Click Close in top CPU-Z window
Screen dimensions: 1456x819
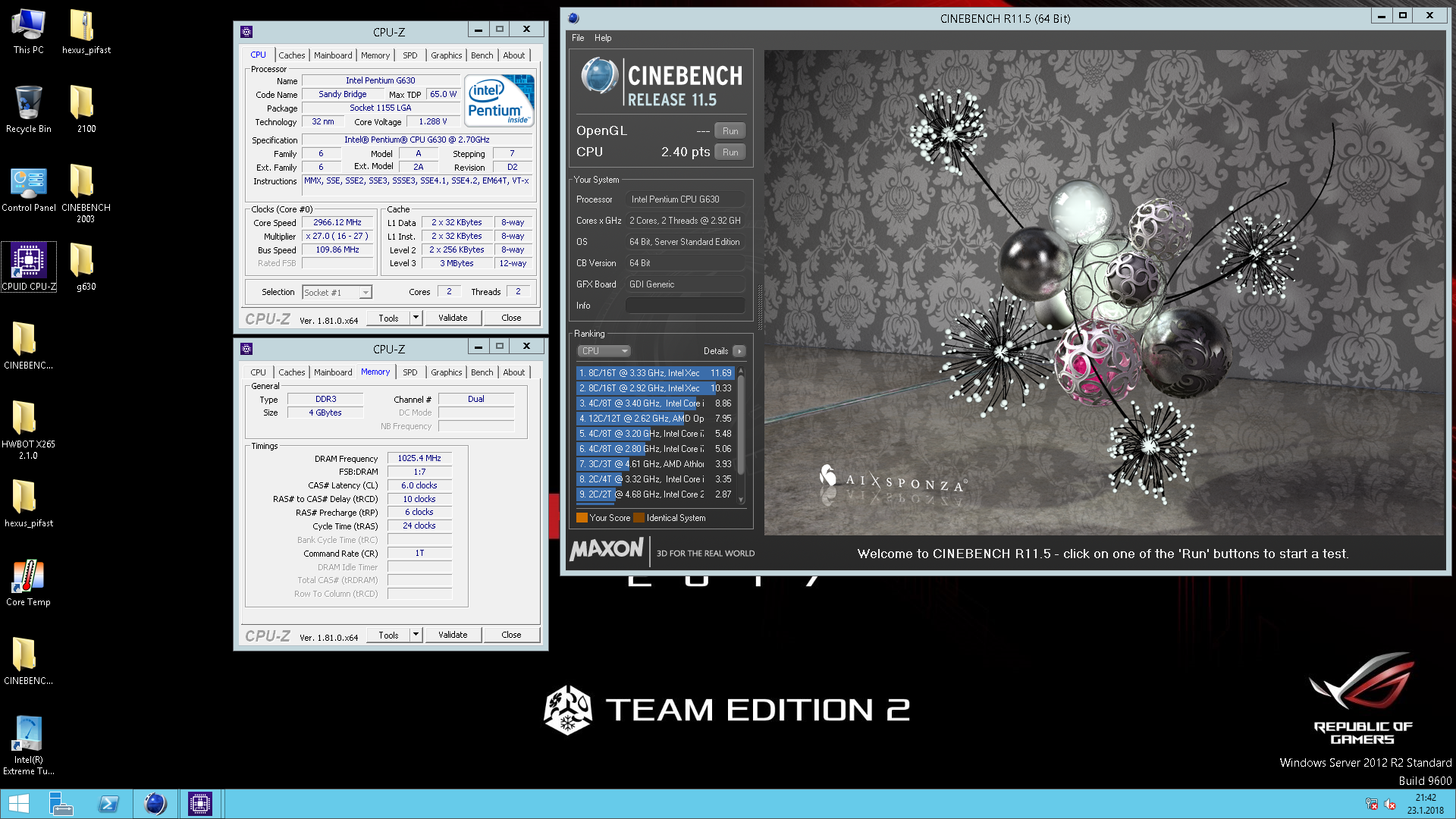click(x=511, y=318)
